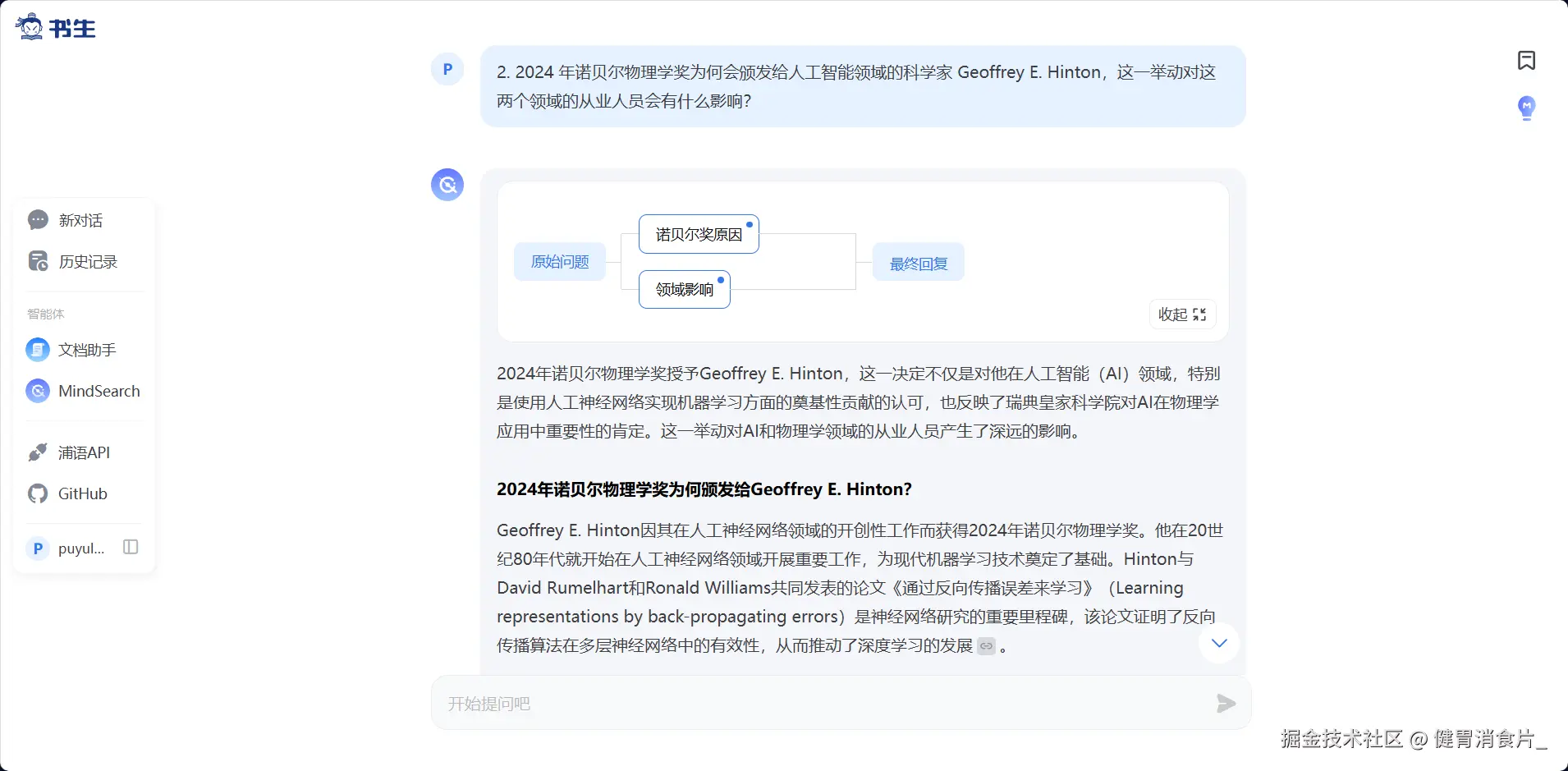Click the heading 2024年诺贝尔物理学奖为何颁发给Geoffrey E. Hinton?
This screenshot has height=771, width=1568.
704,489
